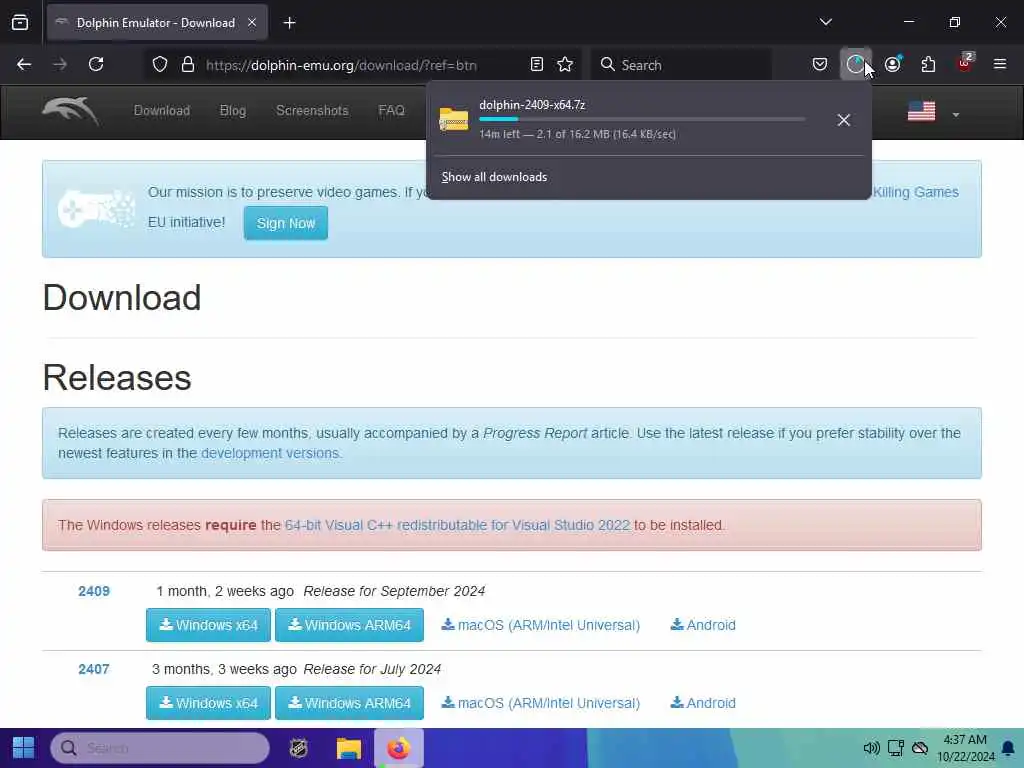Click the Firefox View icon in tab bar
The height and width of the screenshot is (768, 1024).
20,23
